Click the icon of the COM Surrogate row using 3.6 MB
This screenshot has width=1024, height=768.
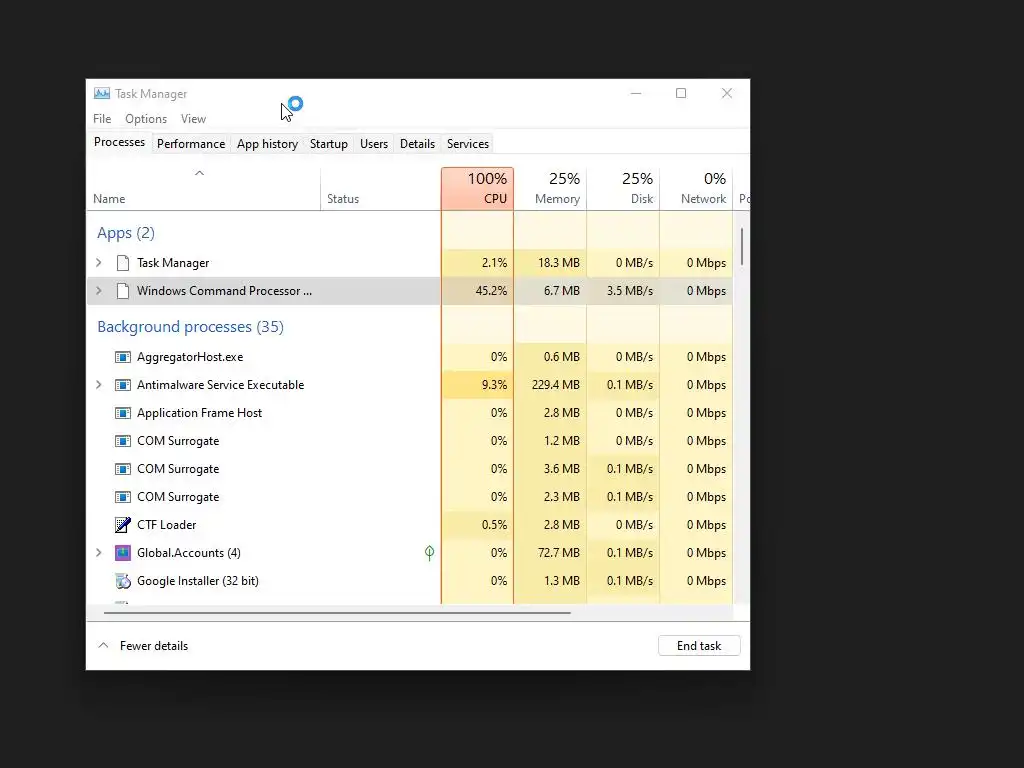122,470
